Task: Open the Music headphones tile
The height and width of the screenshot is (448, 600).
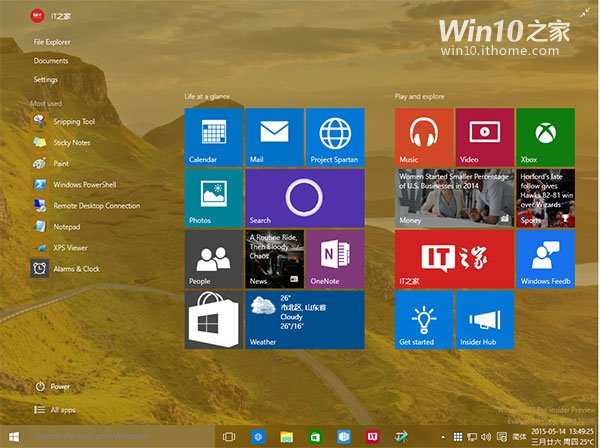Action: (x=424, y=137)
